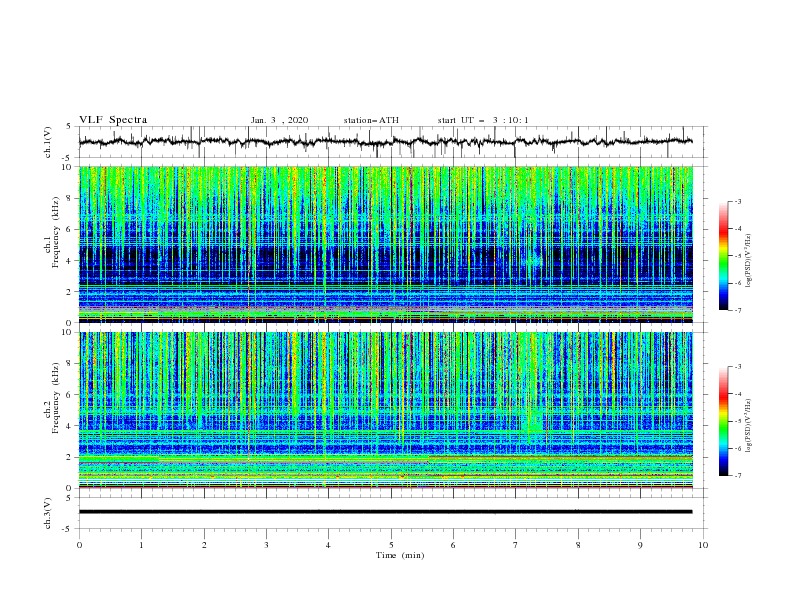Screen dimensions: 792x612
Task: Click time axis tick label "9"
Action: (x=640, y=545)
